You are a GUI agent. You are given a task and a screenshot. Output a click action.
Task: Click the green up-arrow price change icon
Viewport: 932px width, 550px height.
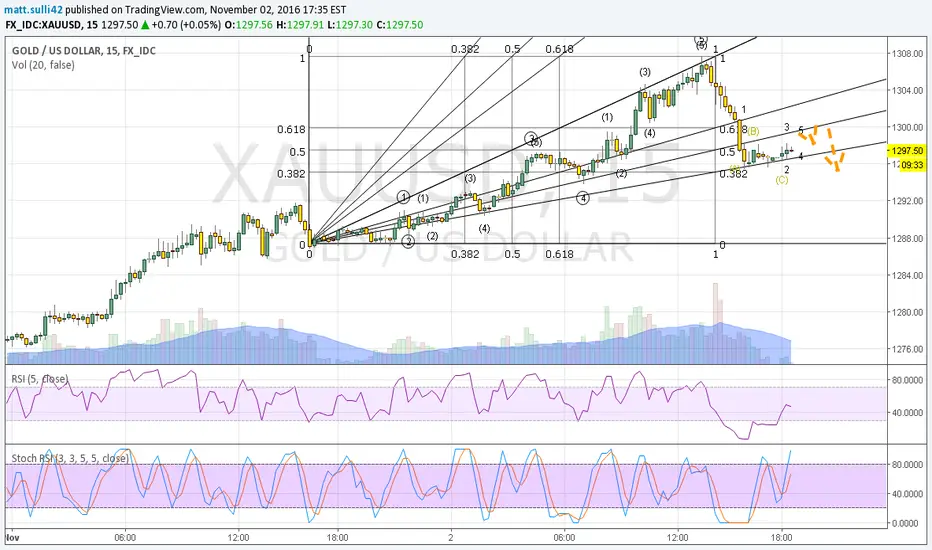[145, 25]
